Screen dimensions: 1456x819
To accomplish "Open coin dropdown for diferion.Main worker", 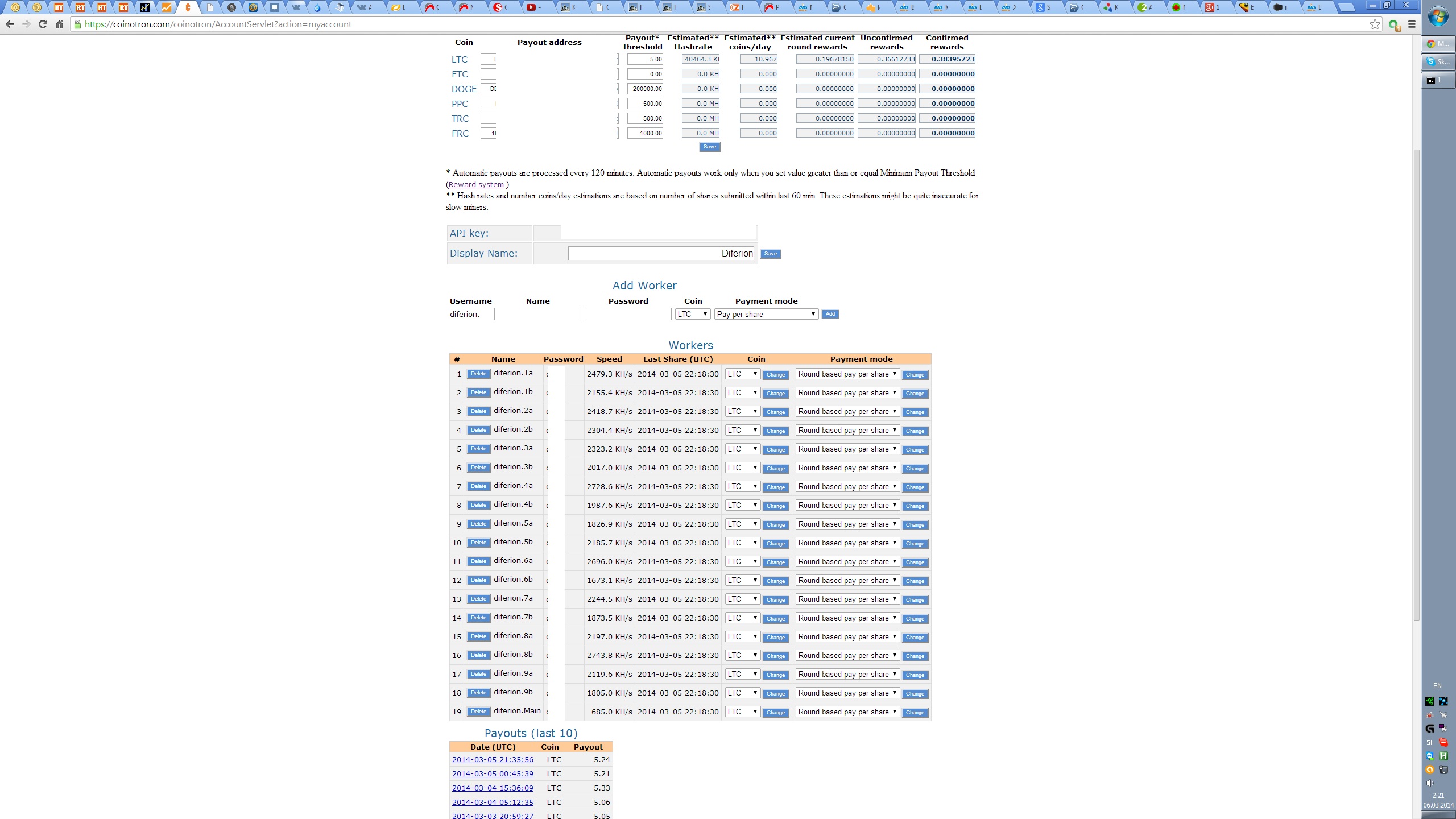I will 742,712.
